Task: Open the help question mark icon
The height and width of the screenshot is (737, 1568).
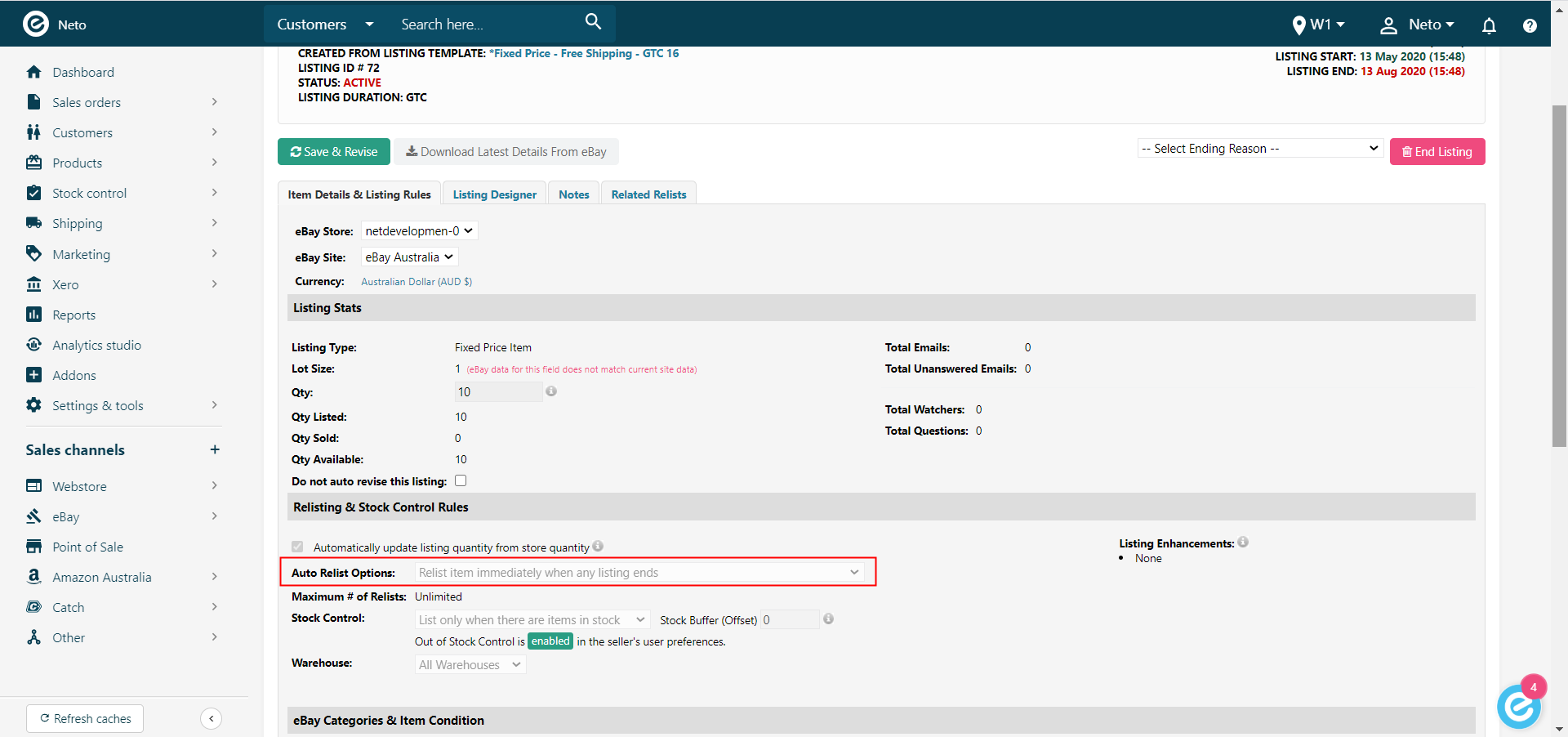Action: (x=1530, y=25)
